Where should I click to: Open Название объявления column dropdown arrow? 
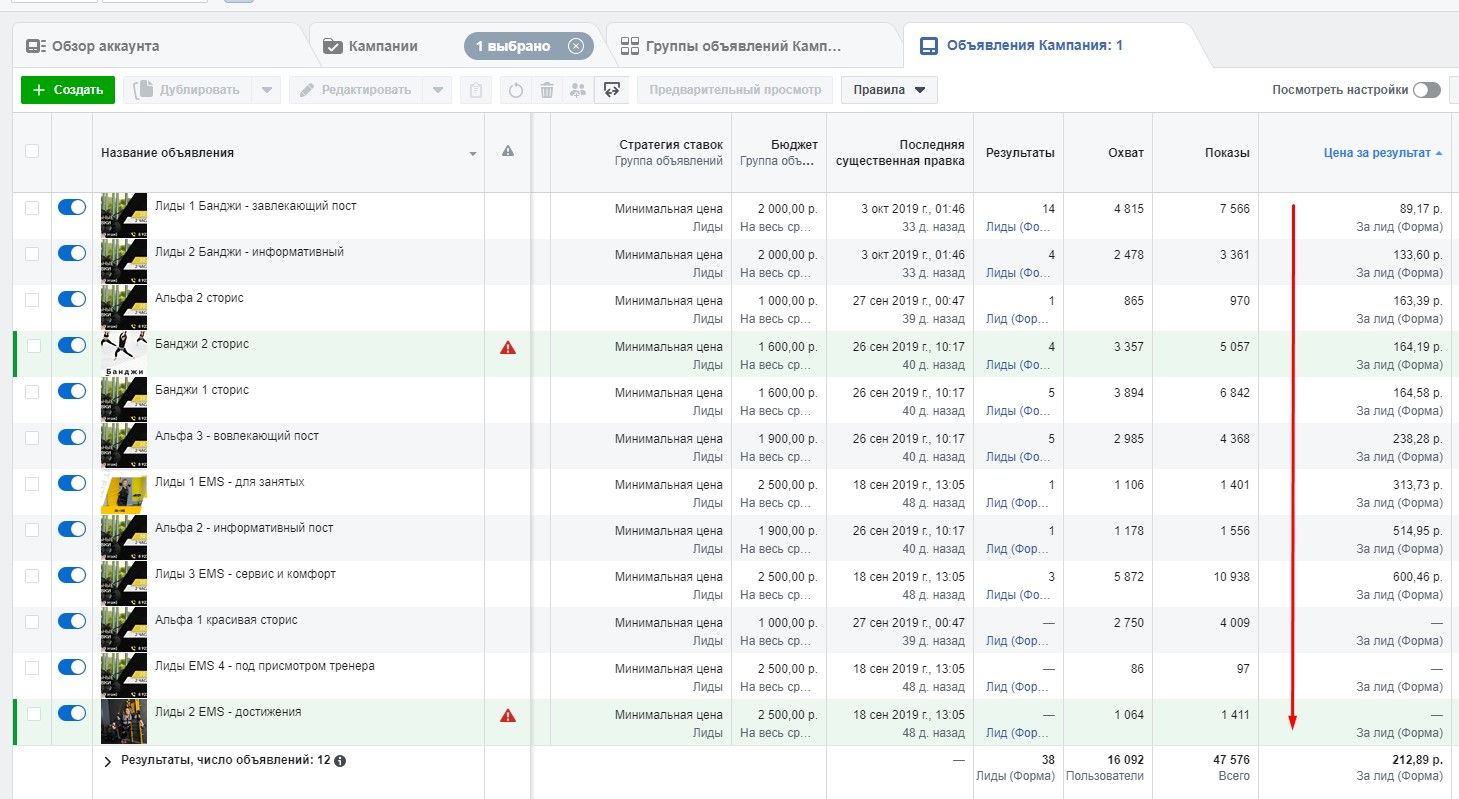pos(473,154)
